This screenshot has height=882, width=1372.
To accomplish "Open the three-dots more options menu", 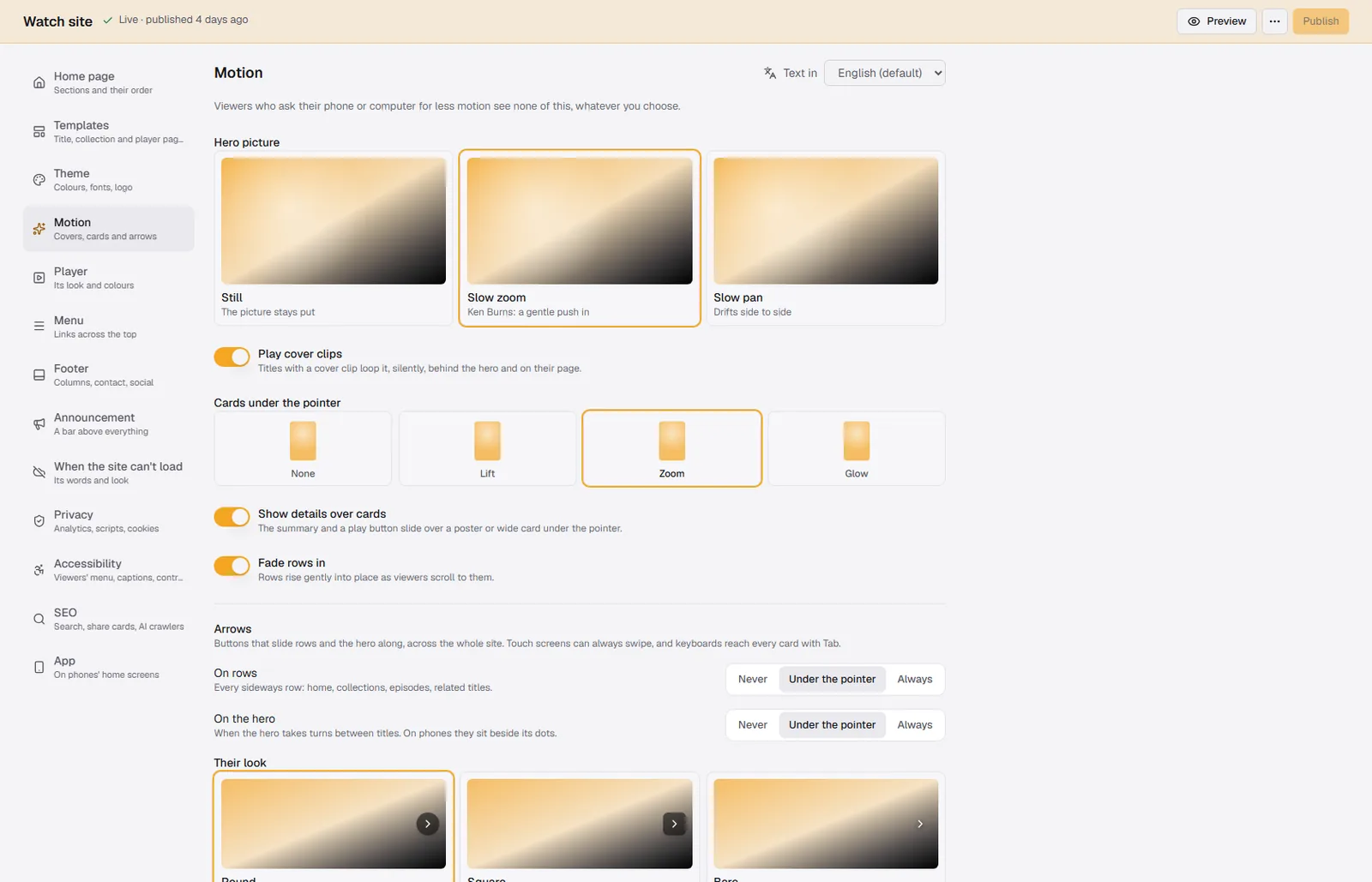I will [x=1274, y=21].
